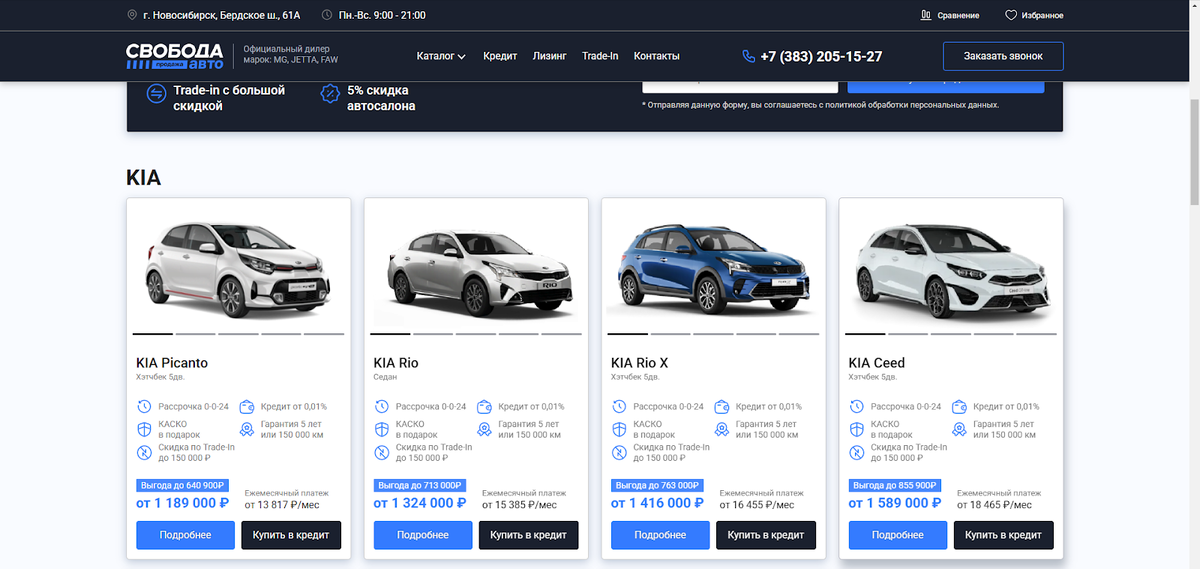Click the location pin icon near the address

[132, 15]
